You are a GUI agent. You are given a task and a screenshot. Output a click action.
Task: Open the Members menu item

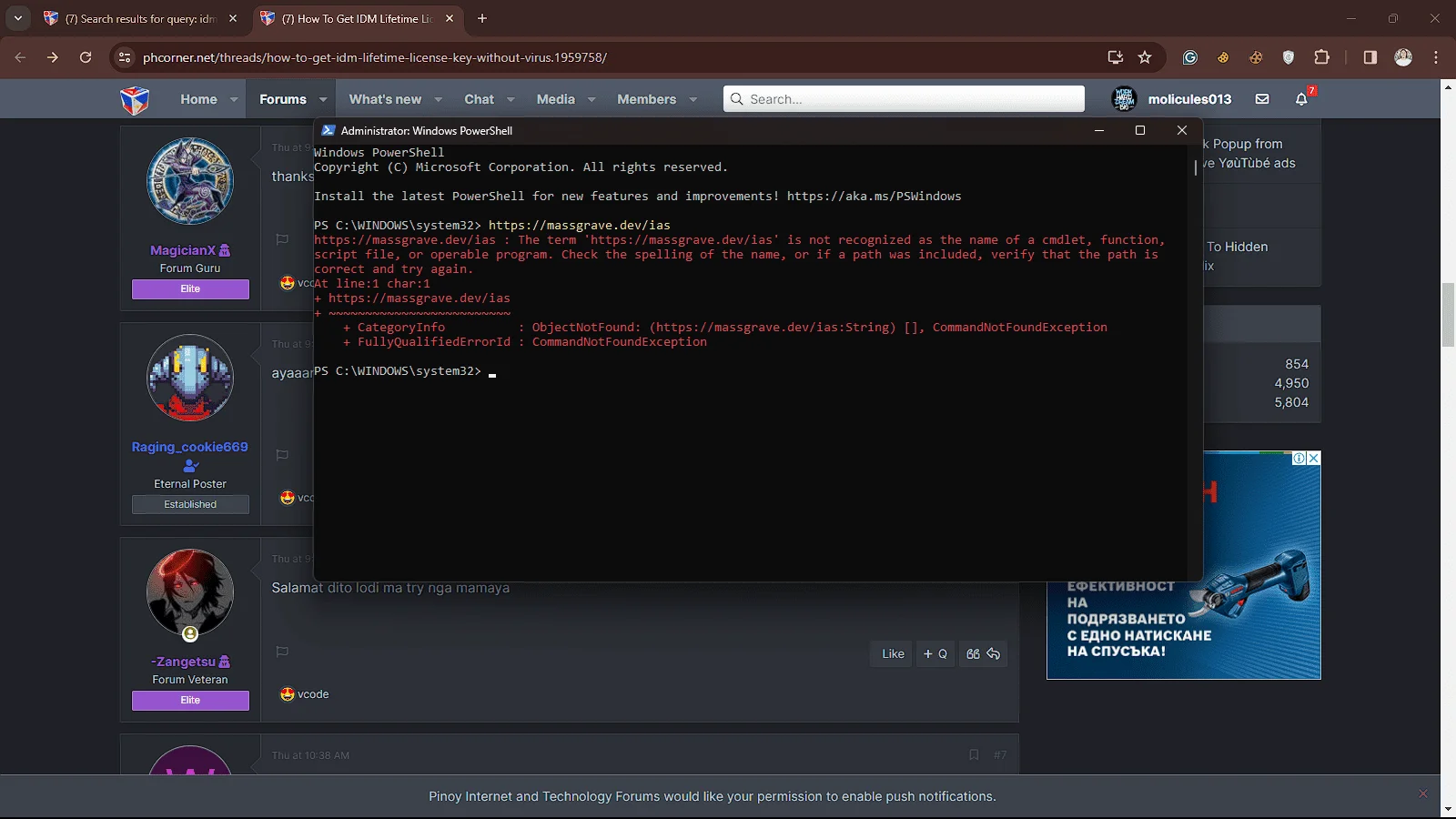[647, 99]
